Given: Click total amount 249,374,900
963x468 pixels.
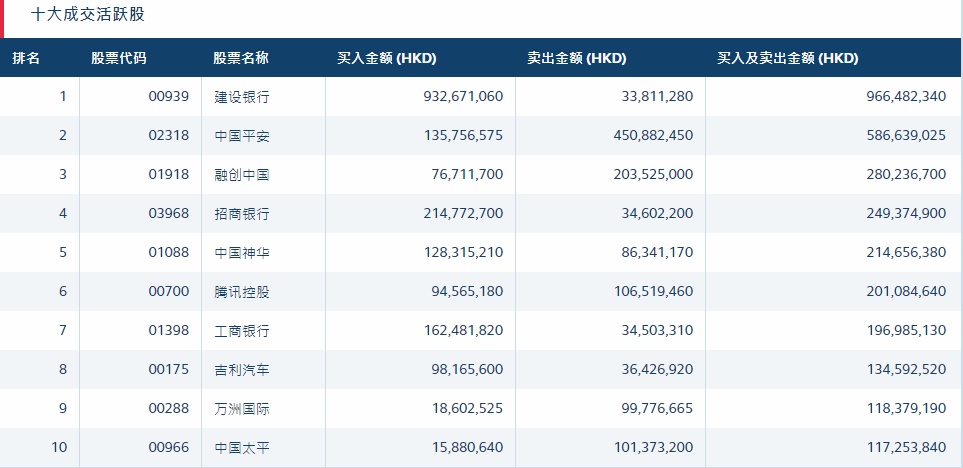Looking at the screenshot, I should (906, 213).
